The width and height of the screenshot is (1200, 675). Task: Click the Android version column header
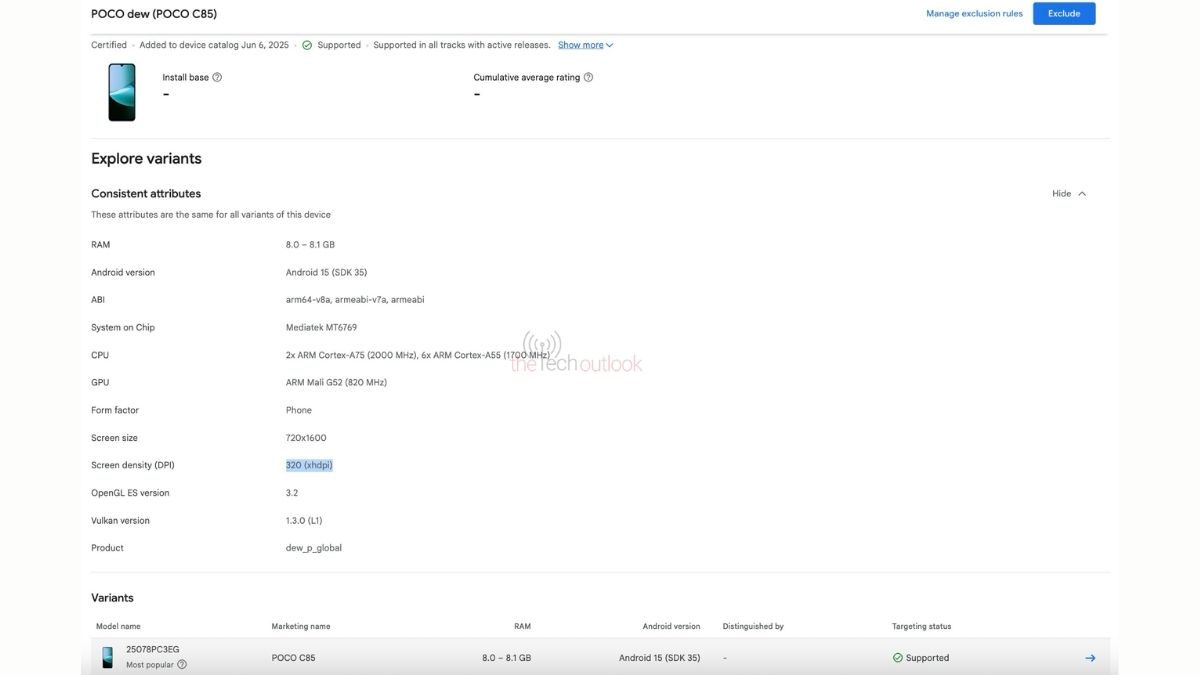pyautogui.click(x=671, y=626)
